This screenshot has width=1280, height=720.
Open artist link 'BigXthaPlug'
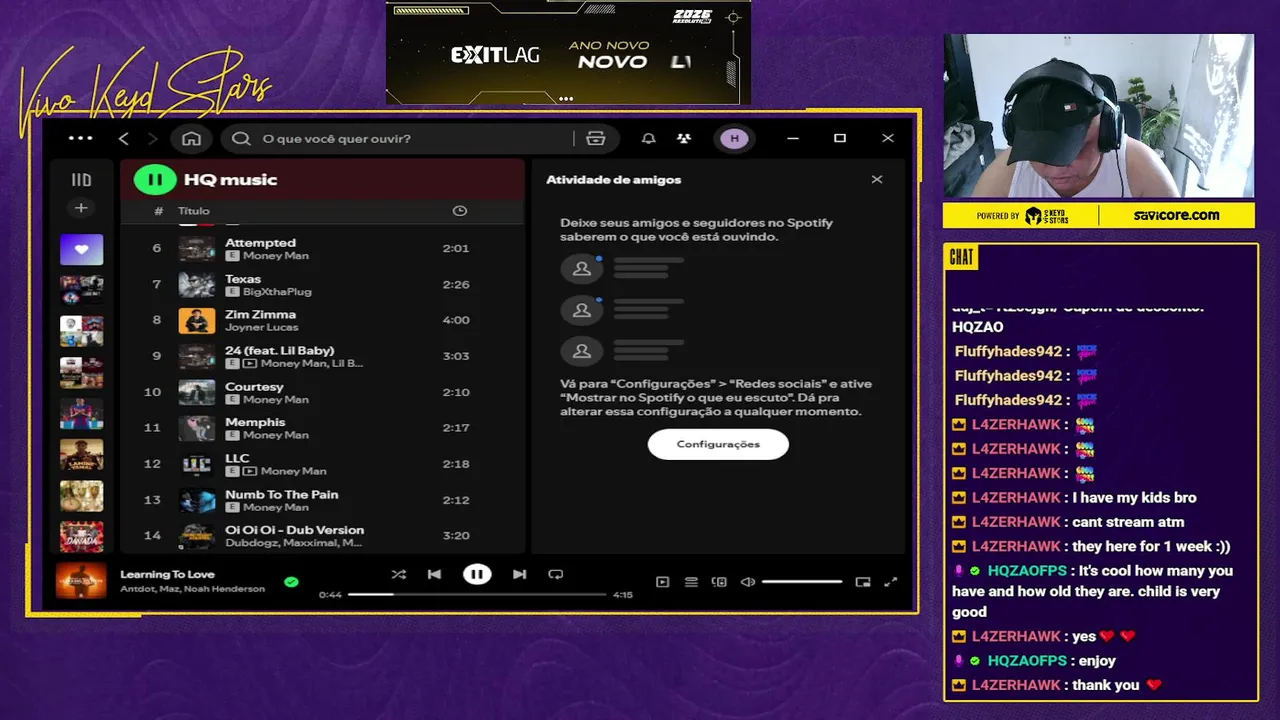[277, 292]
